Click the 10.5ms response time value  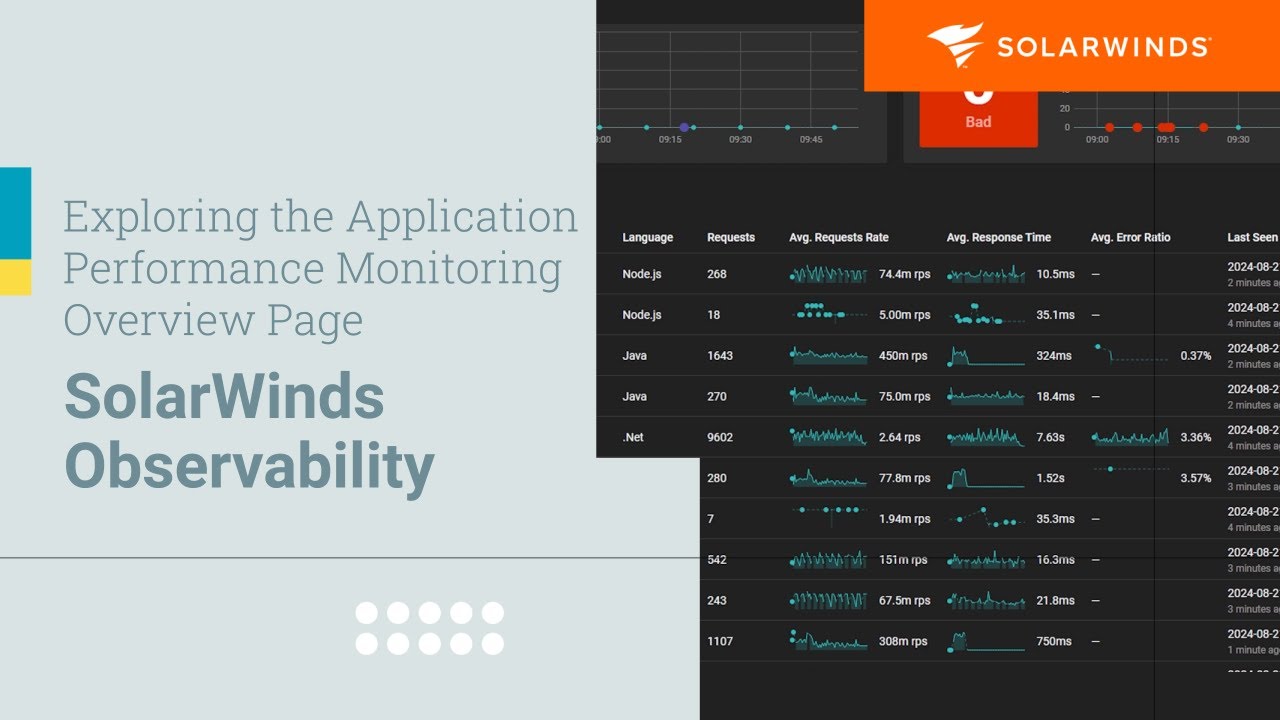click(x=1056, y=274)
